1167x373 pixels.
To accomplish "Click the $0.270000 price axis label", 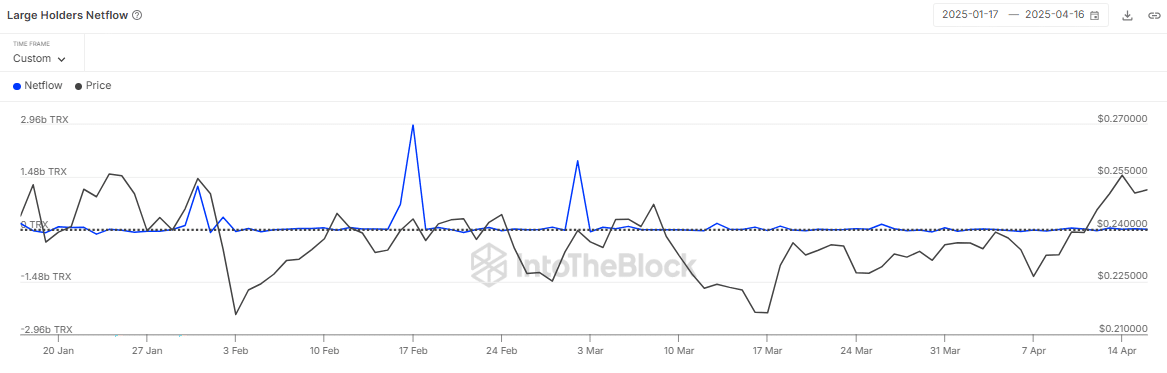I will pyautogui.click(x=1122, y=119).
